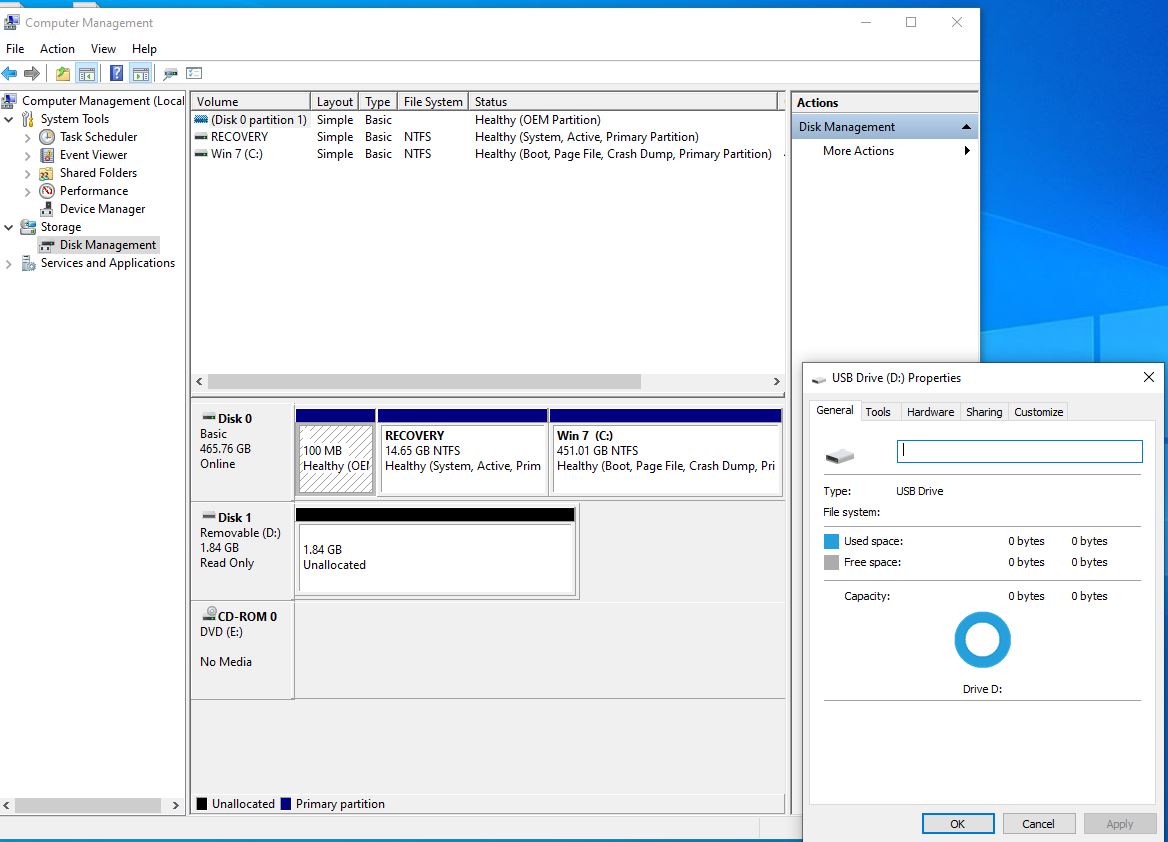The height and width of the screenshot is (842, 1168).
Task: Select the 100 MB OEM partition block
Action: (336, 452)
